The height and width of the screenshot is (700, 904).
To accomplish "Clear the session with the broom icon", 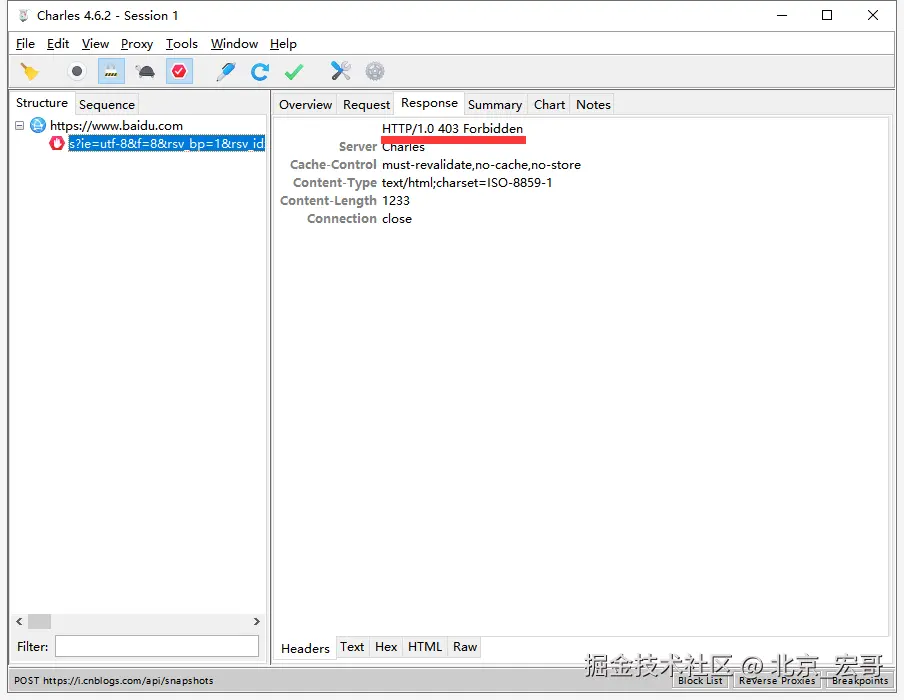I will 29,71.
